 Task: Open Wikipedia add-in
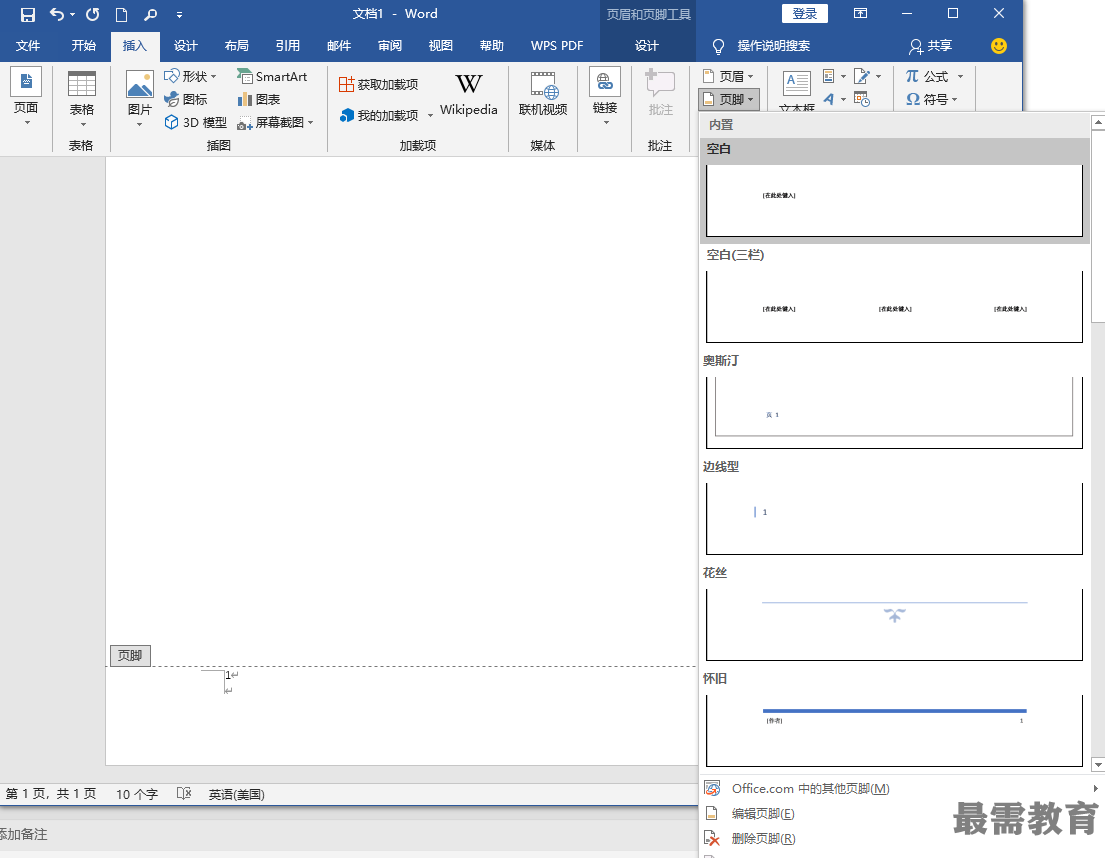point(469,93)
